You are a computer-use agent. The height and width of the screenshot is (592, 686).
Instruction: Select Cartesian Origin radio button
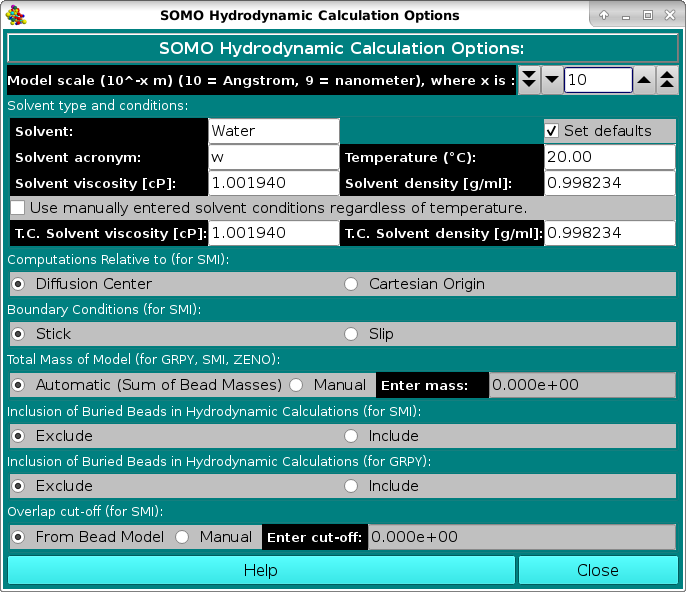coord(351,284)
